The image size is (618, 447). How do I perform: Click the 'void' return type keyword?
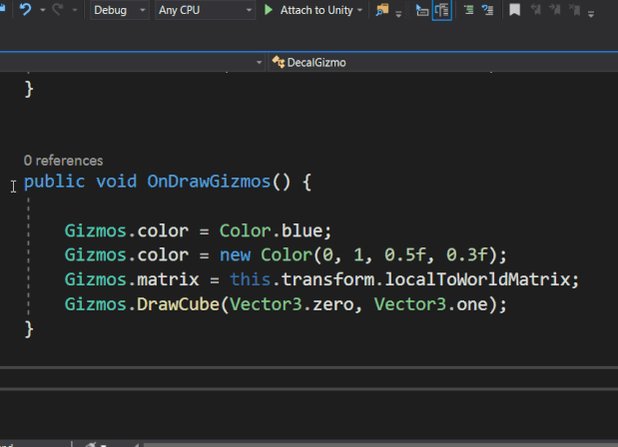(x=116, y=182)
